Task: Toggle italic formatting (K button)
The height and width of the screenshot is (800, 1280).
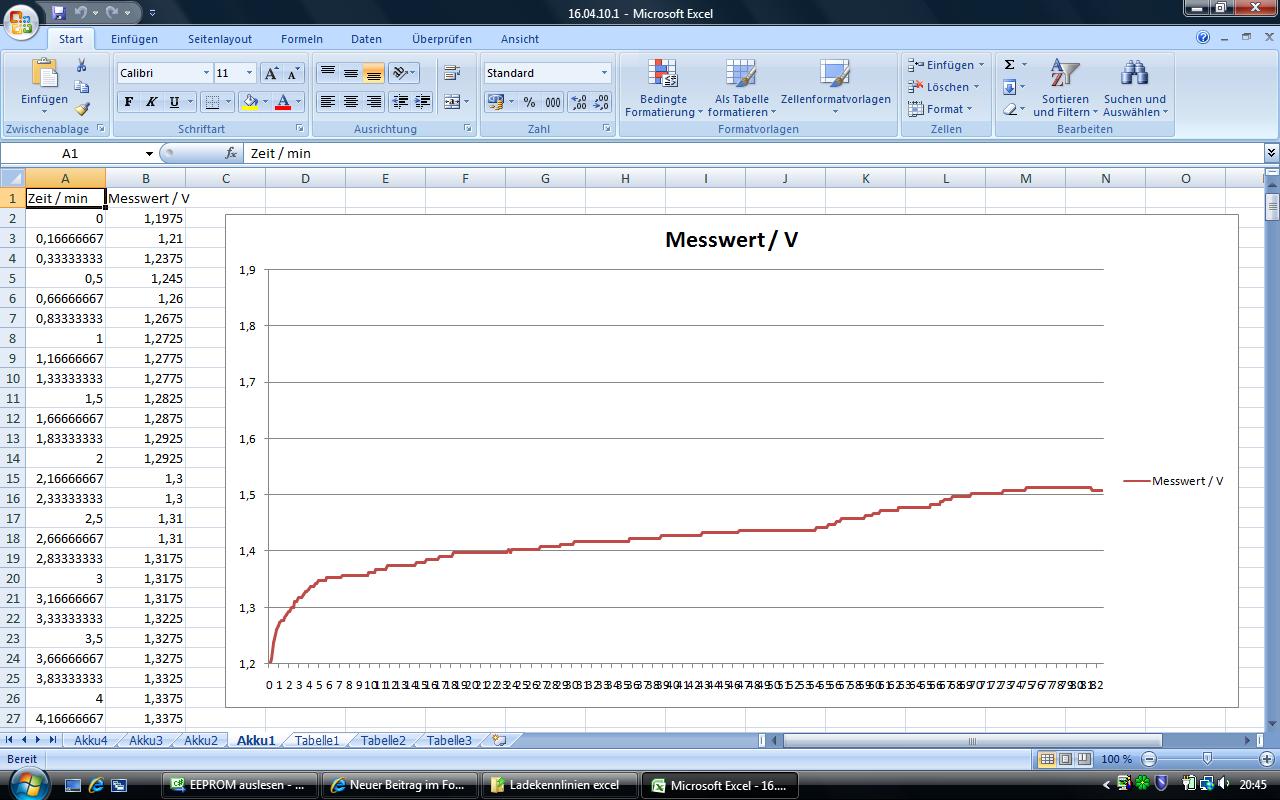Action: [x=151, y=102]
